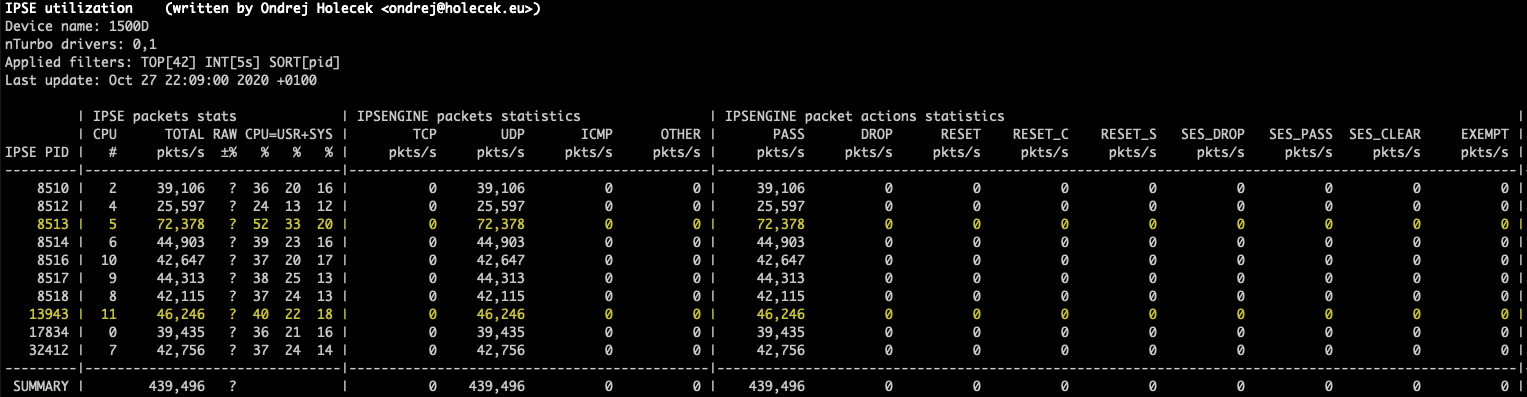Click total value 25,597 in the IPSE packets stats section
This screenshot has width=1527, height=397.
click(x=181, y=207)
